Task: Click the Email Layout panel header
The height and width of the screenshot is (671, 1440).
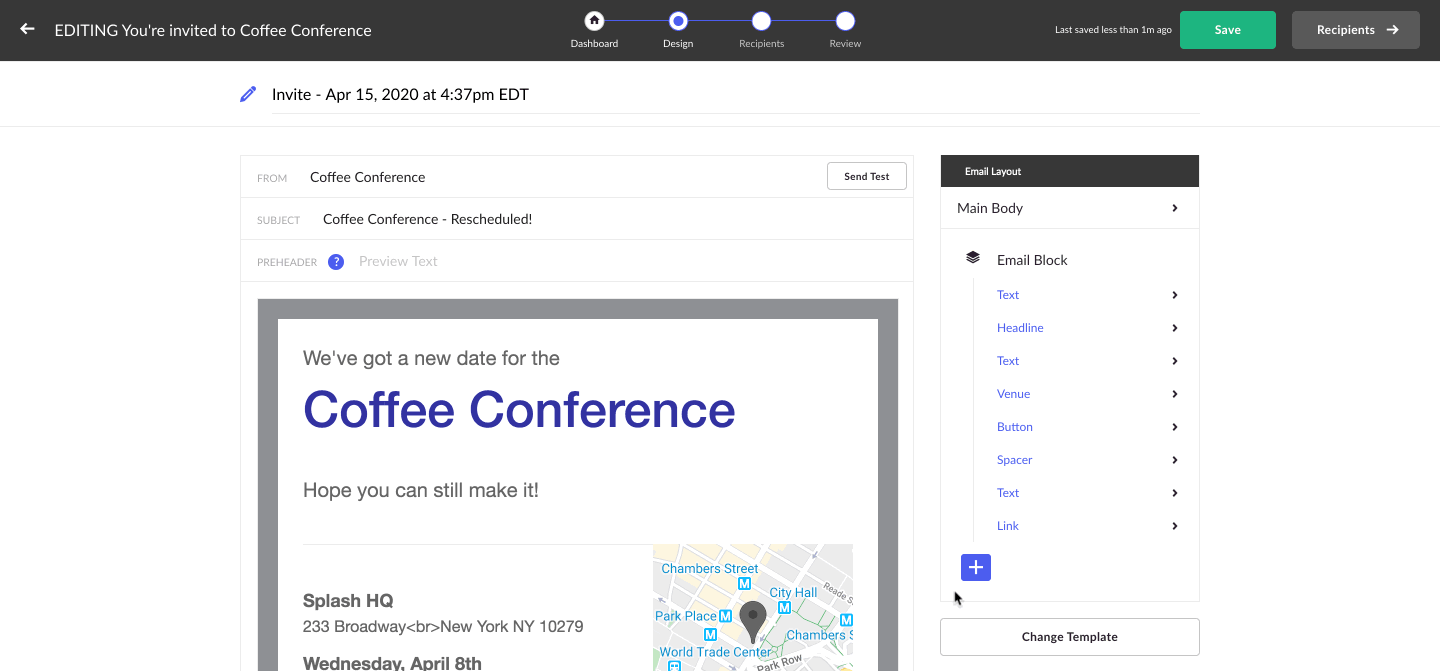Action: [1070, 171]
